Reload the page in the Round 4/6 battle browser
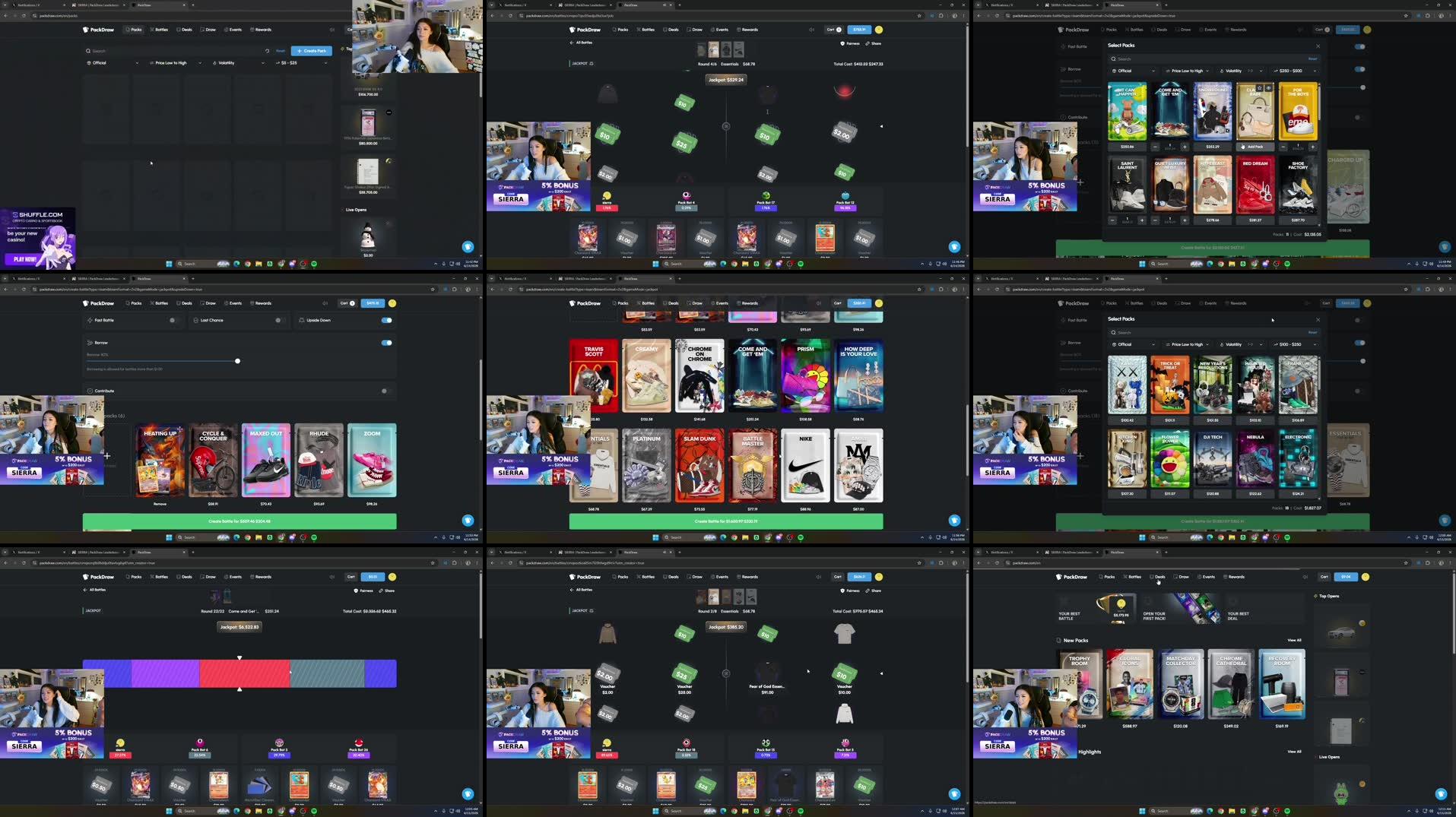The height and width of the screenshot is (817, 1456). pyautogui.click(x=510, y=15)
